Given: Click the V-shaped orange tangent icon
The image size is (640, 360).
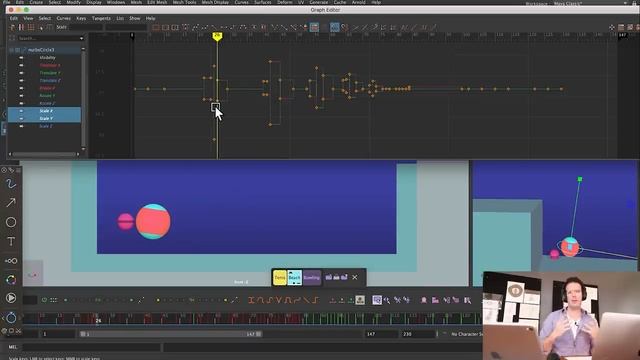Looking at the screenshot, I should tap(279, 300).
